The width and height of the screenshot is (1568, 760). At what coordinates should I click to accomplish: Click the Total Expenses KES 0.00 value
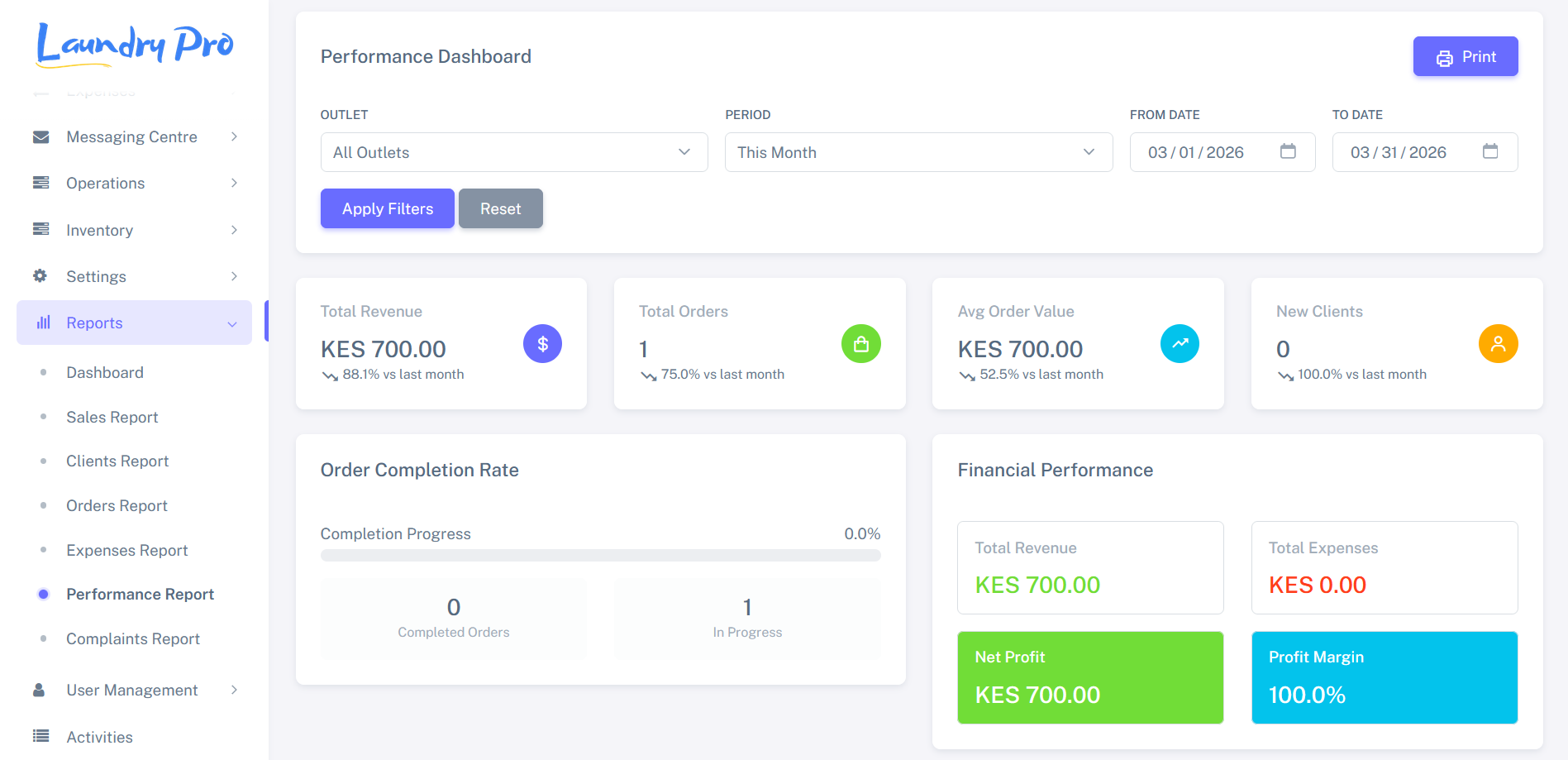[1318, 585]
